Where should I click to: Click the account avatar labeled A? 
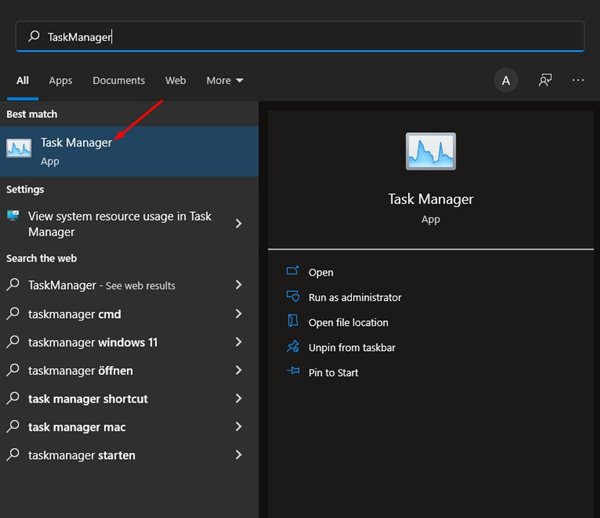click(506, 81)
